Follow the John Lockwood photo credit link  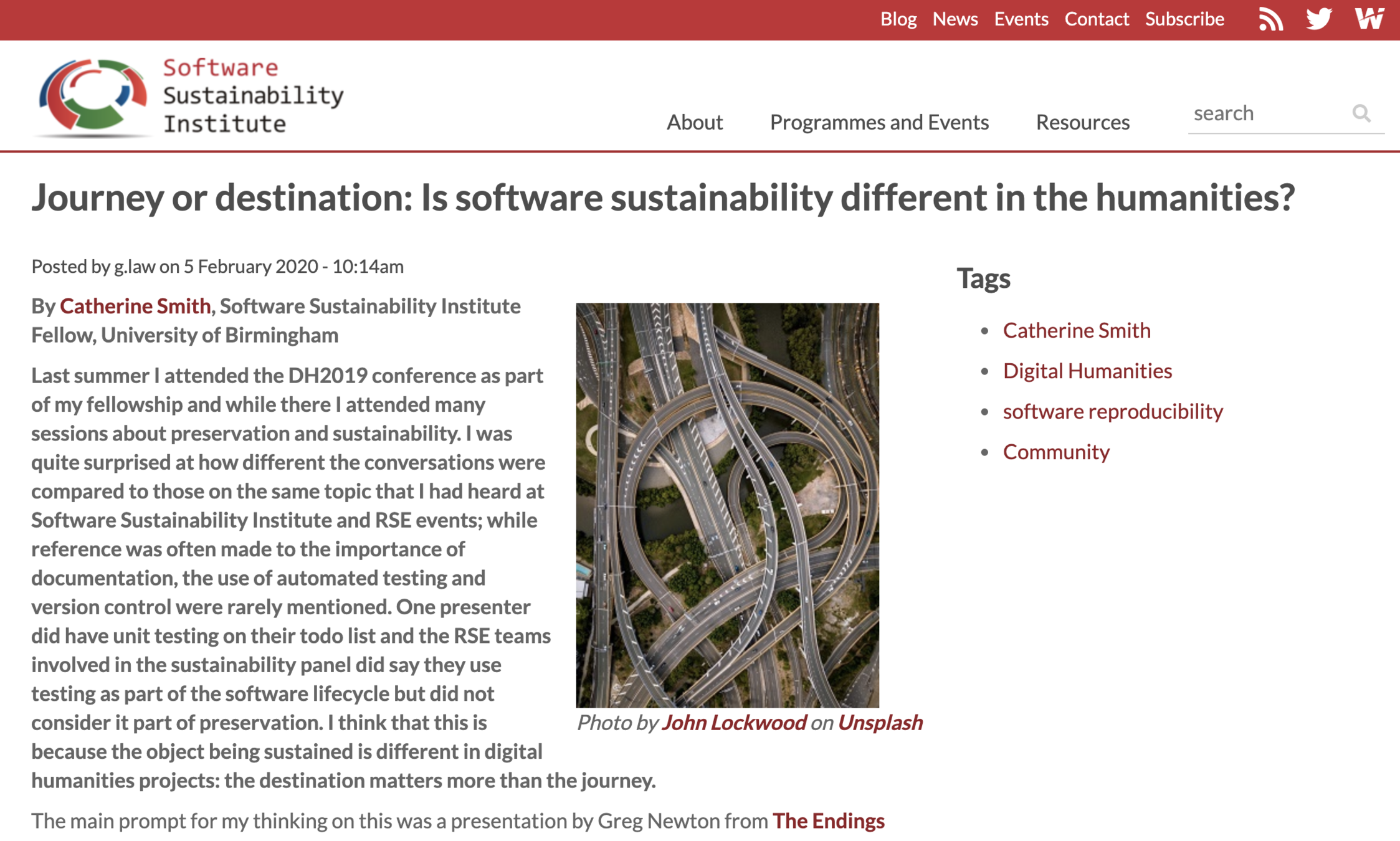pos(733,723)
